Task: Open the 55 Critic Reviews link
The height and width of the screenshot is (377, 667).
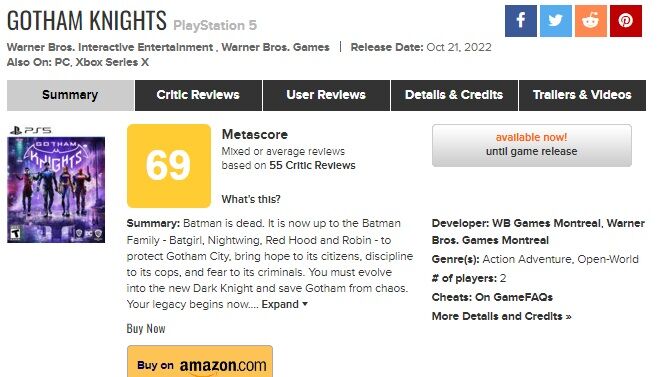Action: (312, 166)
